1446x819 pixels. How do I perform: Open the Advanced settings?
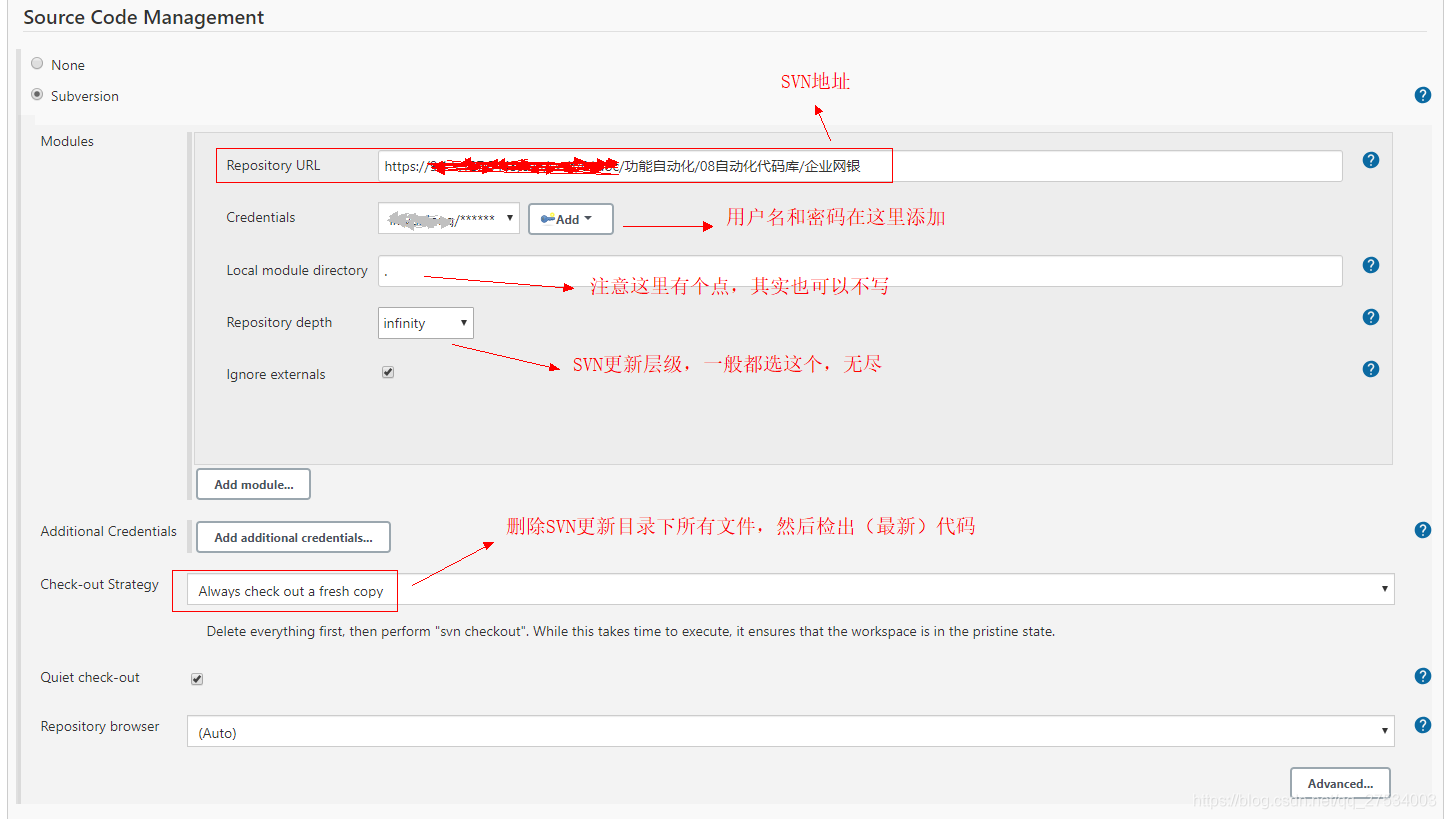point(1339,782)
